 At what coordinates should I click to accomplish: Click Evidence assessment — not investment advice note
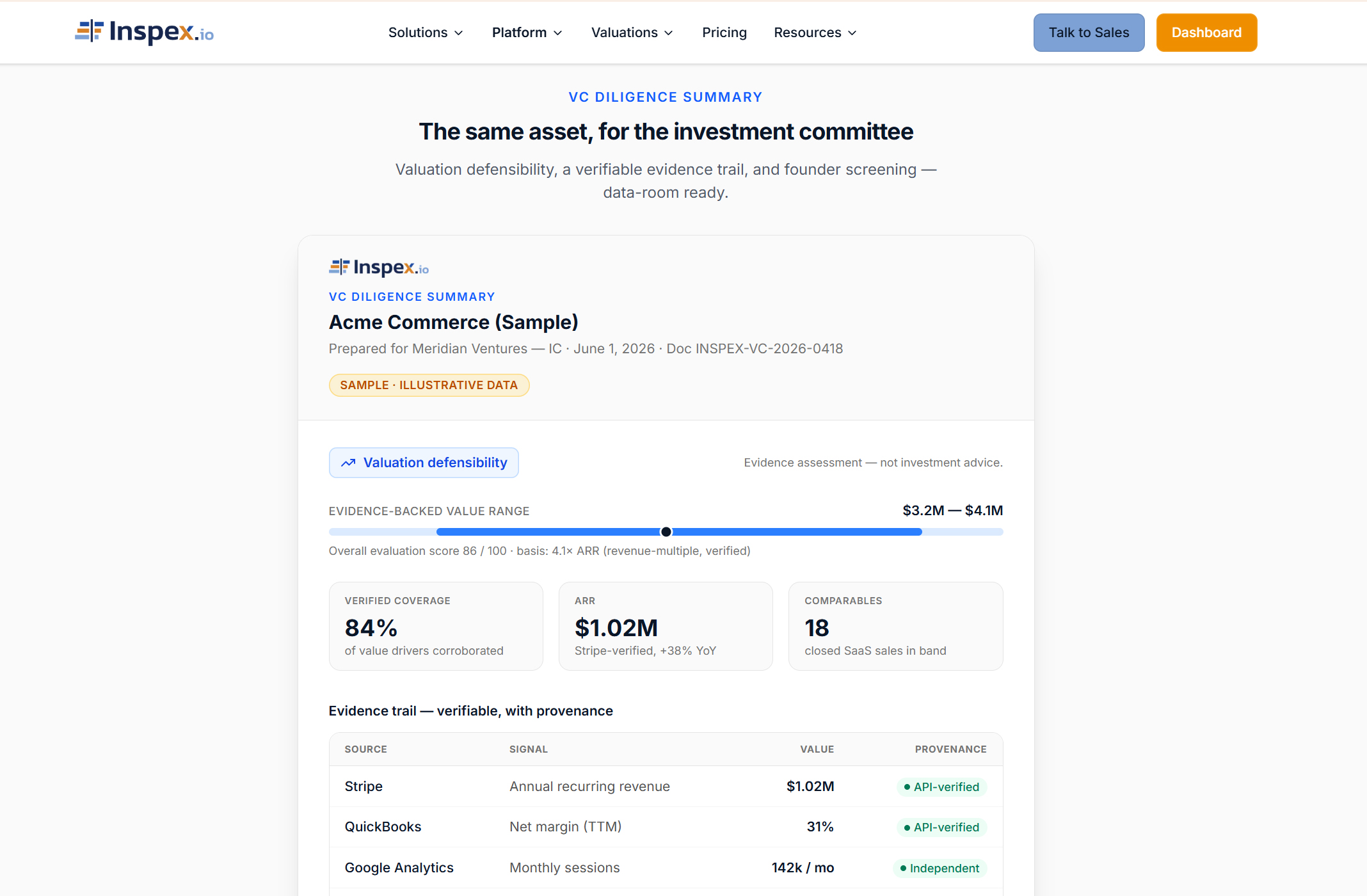click(x=873, y=463)
